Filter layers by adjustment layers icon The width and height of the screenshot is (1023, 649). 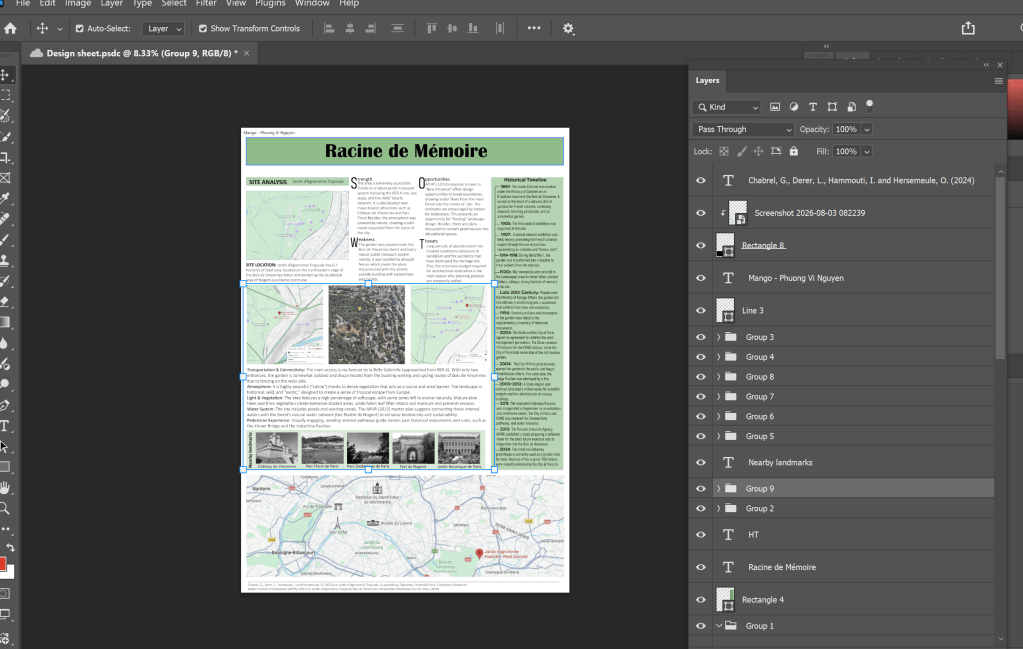click(794, 107)
